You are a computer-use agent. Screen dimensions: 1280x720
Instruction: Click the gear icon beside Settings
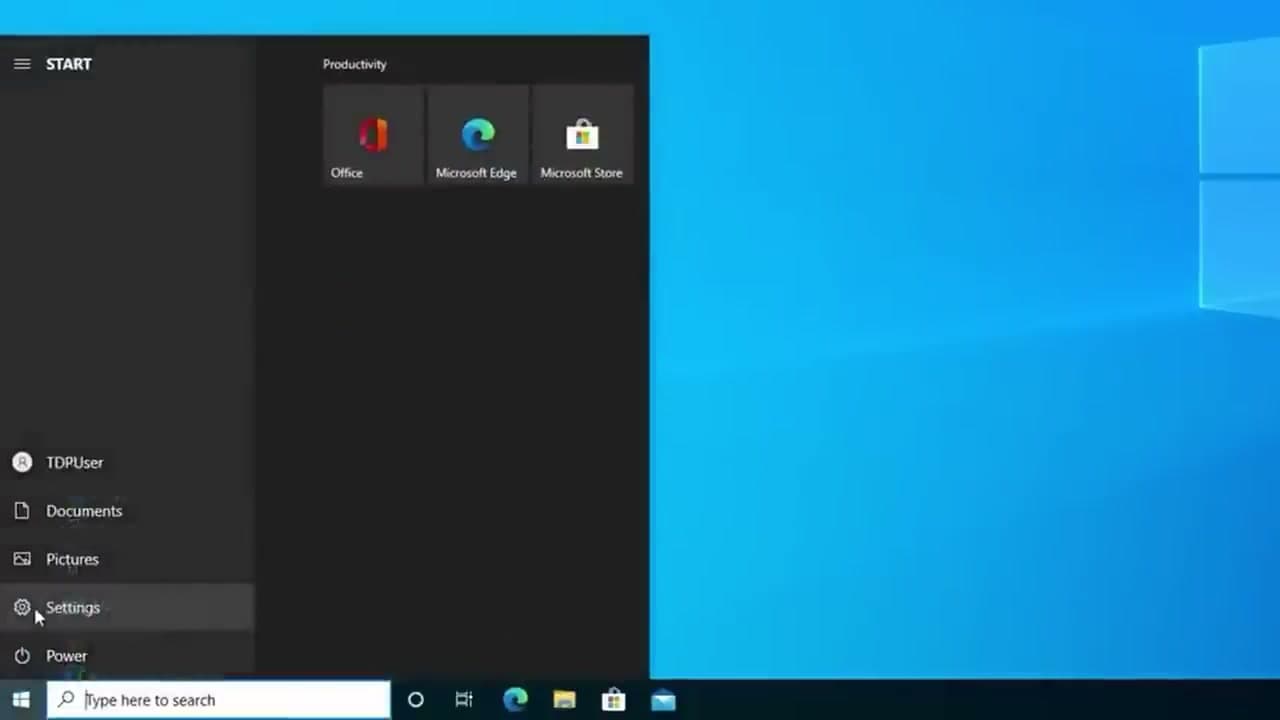[x=22, y=607]
